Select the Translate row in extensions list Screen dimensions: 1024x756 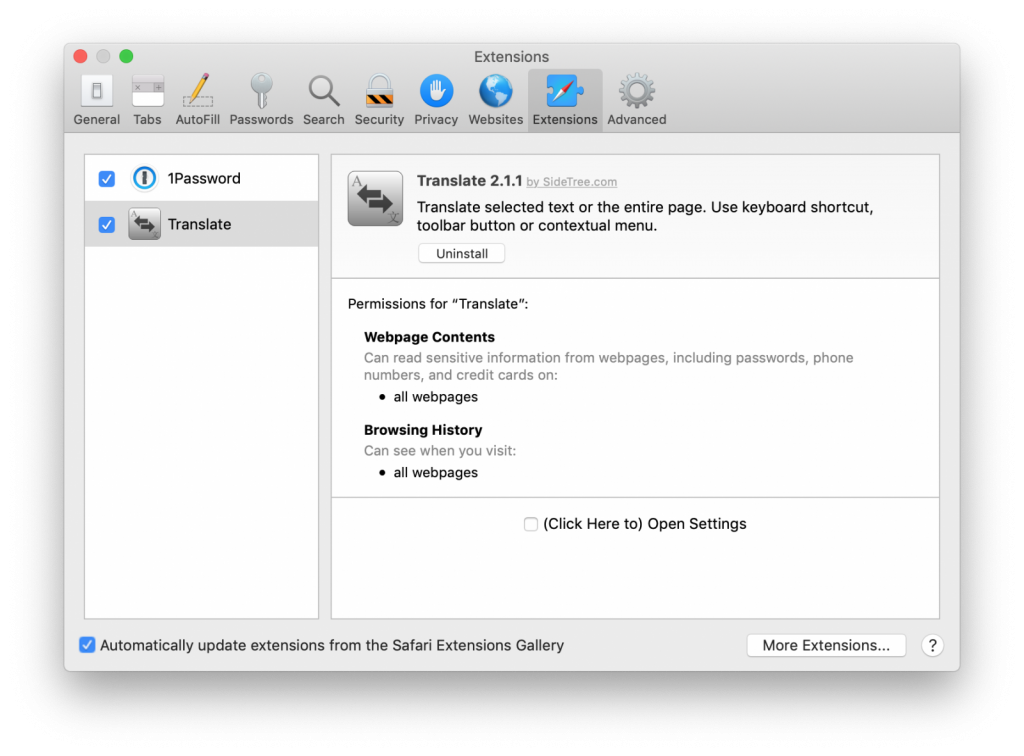click(201, 224)
